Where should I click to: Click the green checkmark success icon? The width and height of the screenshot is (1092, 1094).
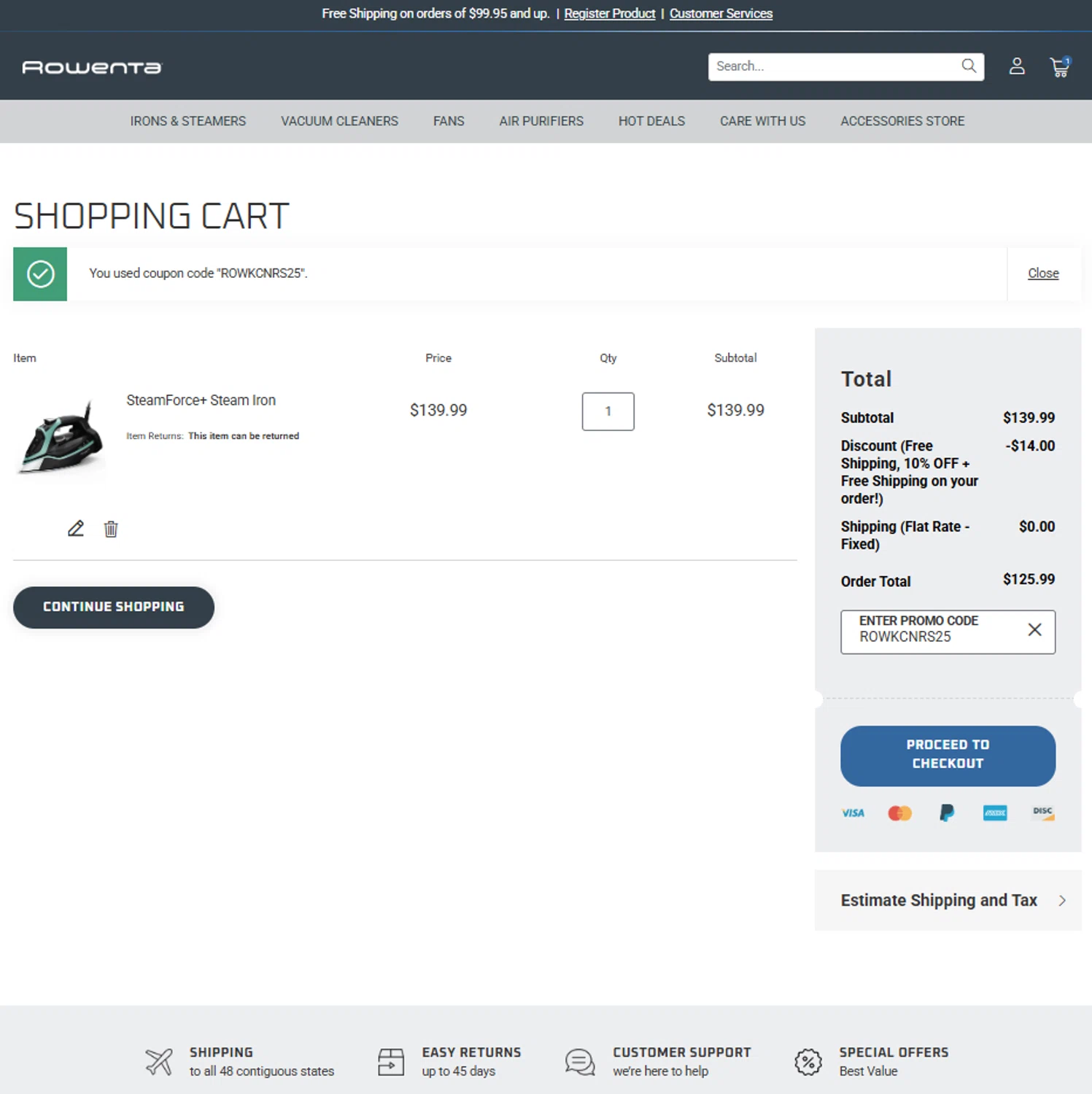coord(40,274)
